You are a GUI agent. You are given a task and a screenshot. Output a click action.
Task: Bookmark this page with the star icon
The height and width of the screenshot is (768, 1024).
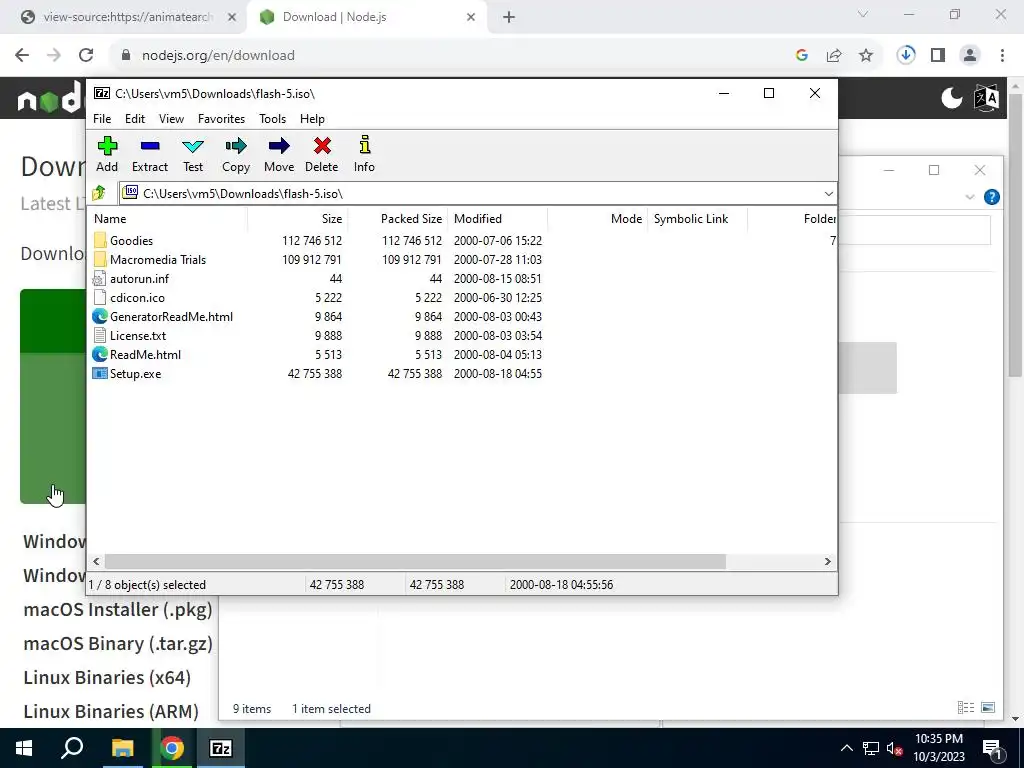click(x=866, y=56)
